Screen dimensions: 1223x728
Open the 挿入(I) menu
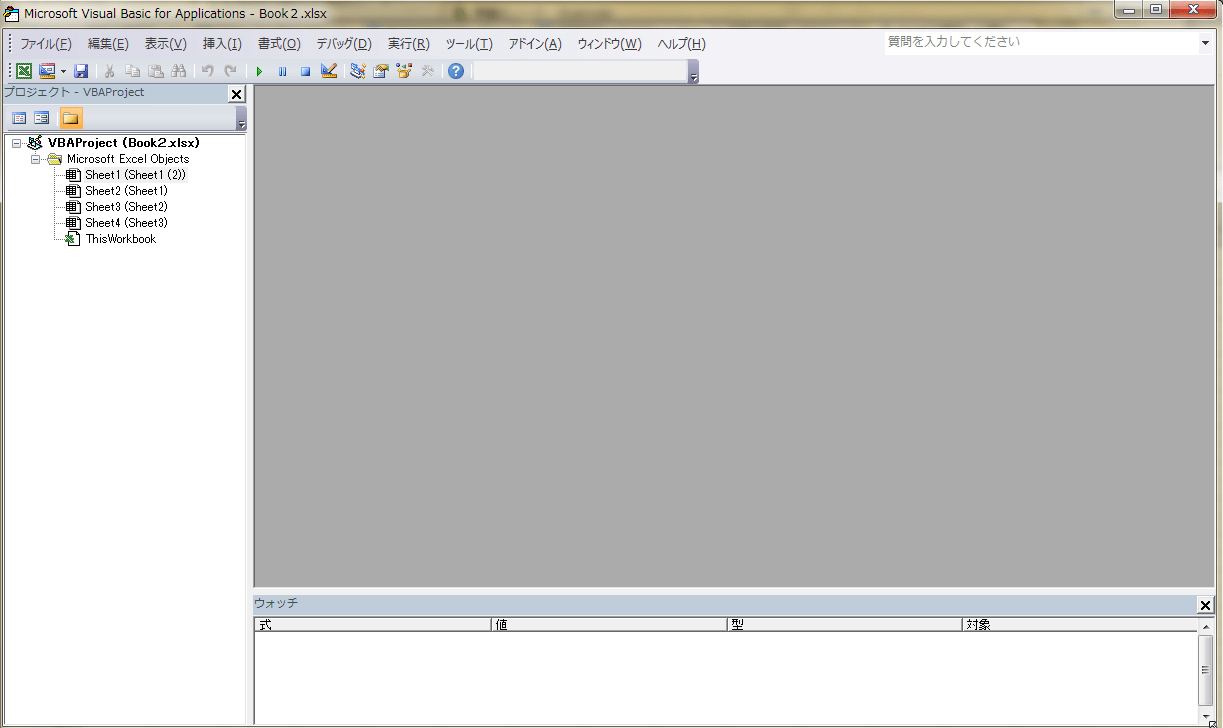pyautogui.click(x=222, y=44)
